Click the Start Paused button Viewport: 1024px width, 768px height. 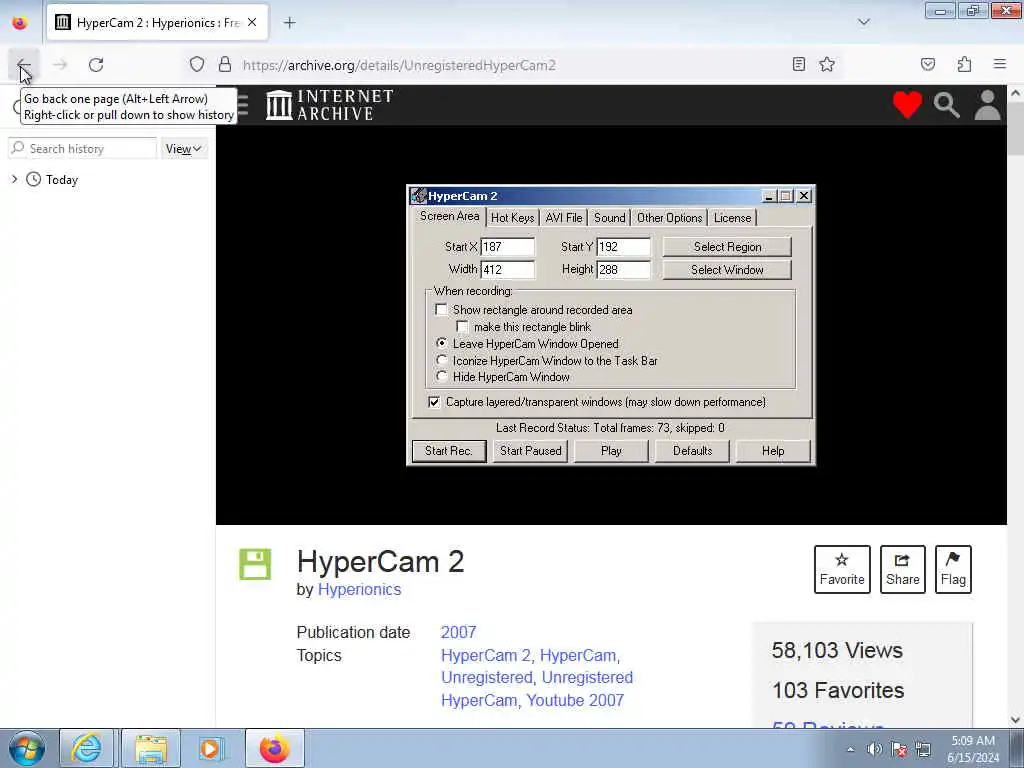coord(530,451)
